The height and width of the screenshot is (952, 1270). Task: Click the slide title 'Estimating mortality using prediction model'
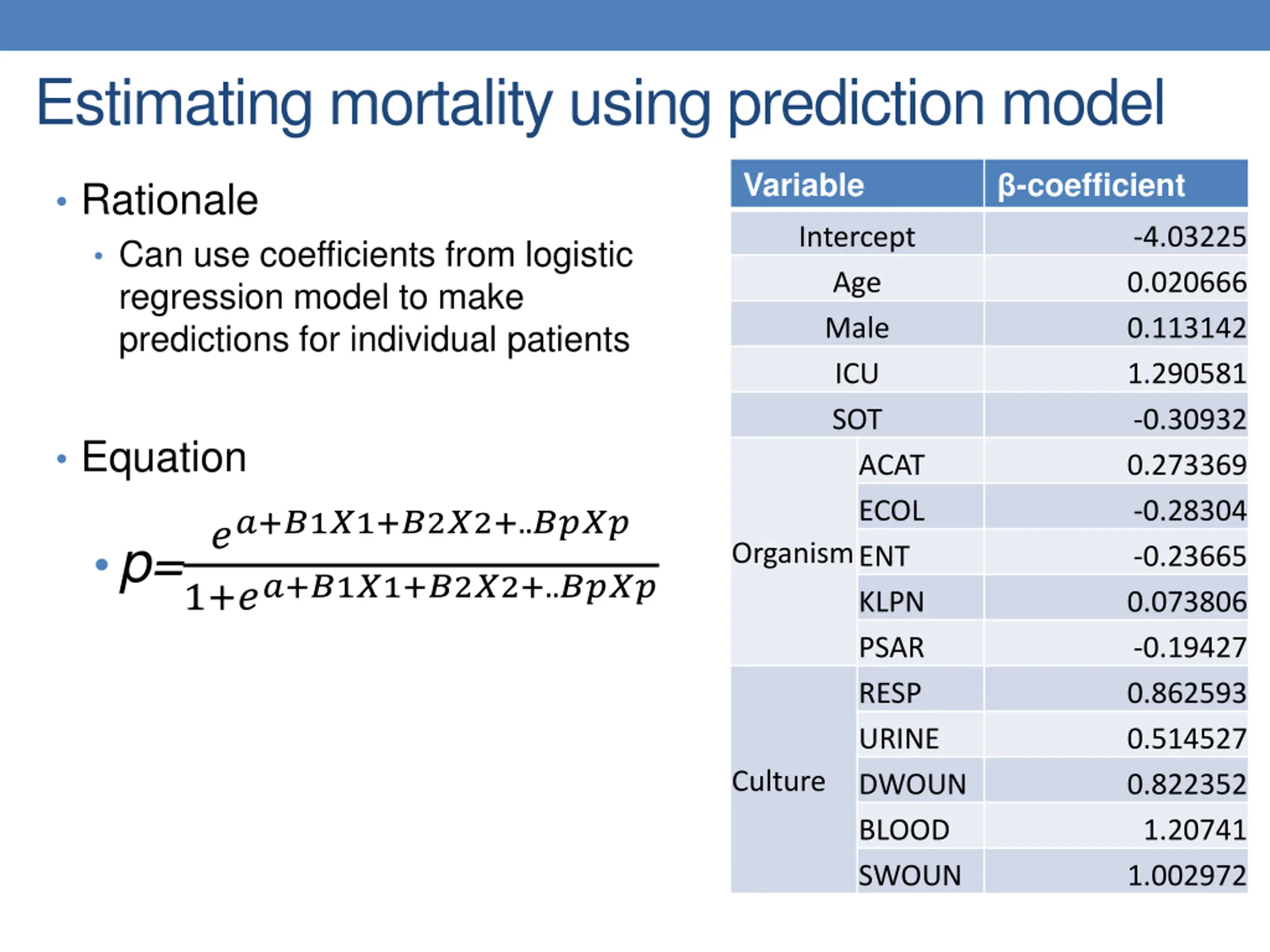(601, 105)
